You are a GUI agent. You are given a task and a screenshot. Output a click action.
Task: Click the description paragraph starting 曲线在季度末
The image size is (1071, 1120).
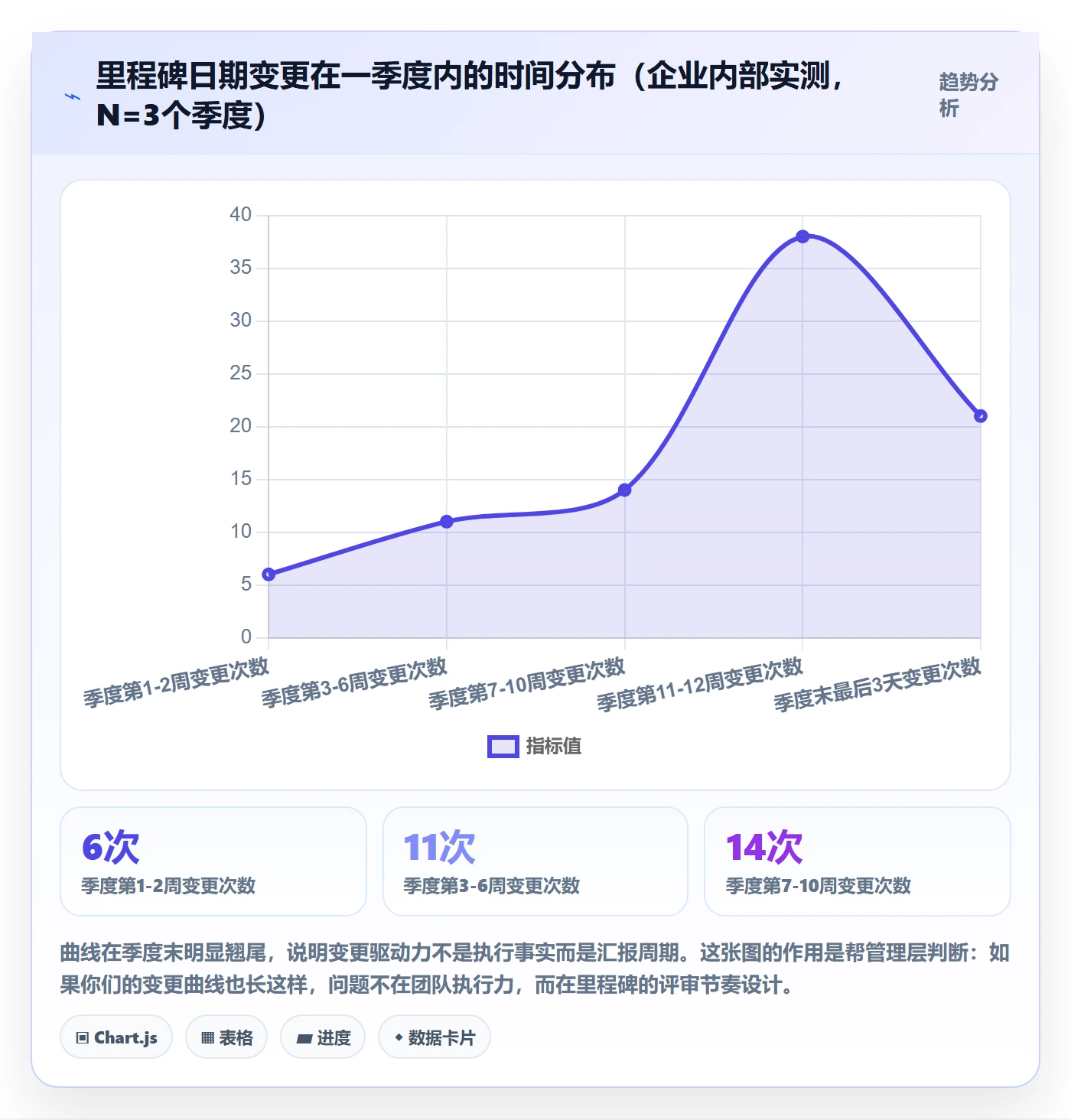coord(535,969)
